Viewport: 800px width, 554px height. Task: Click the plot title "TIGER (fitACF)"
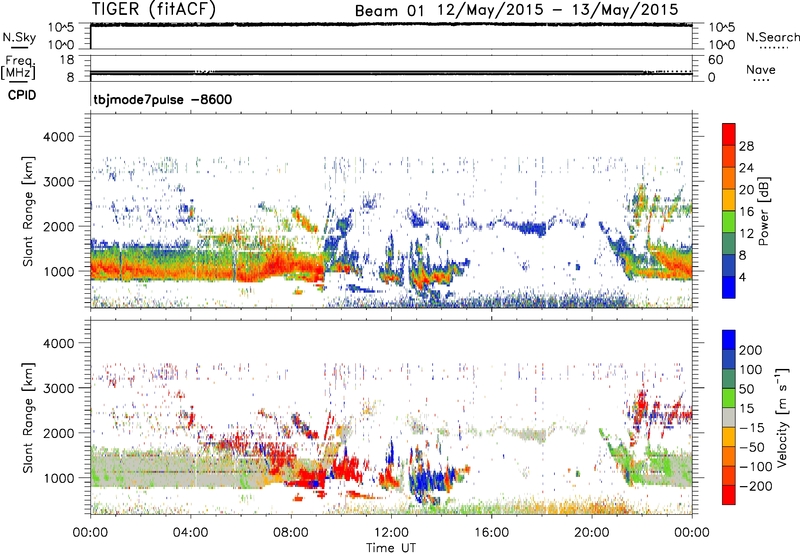[x=154, y=9]
